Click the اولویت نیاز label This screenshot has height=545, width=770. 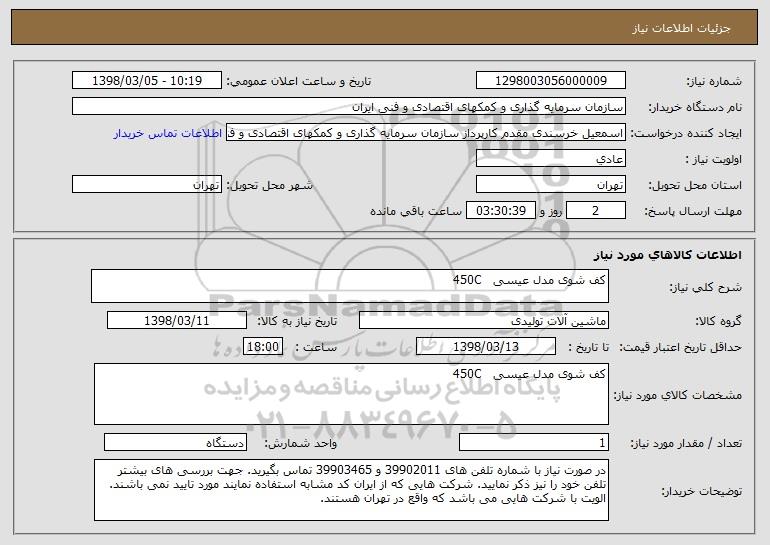click(x=714, y=159)
